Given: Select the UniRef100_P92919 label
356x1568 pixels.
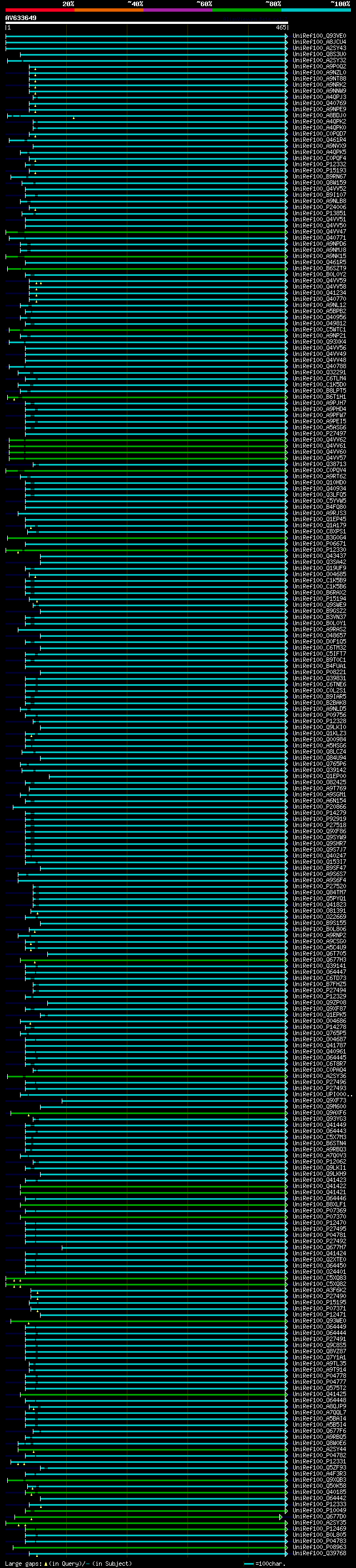Looking at the screenshot, I should 319,819.
